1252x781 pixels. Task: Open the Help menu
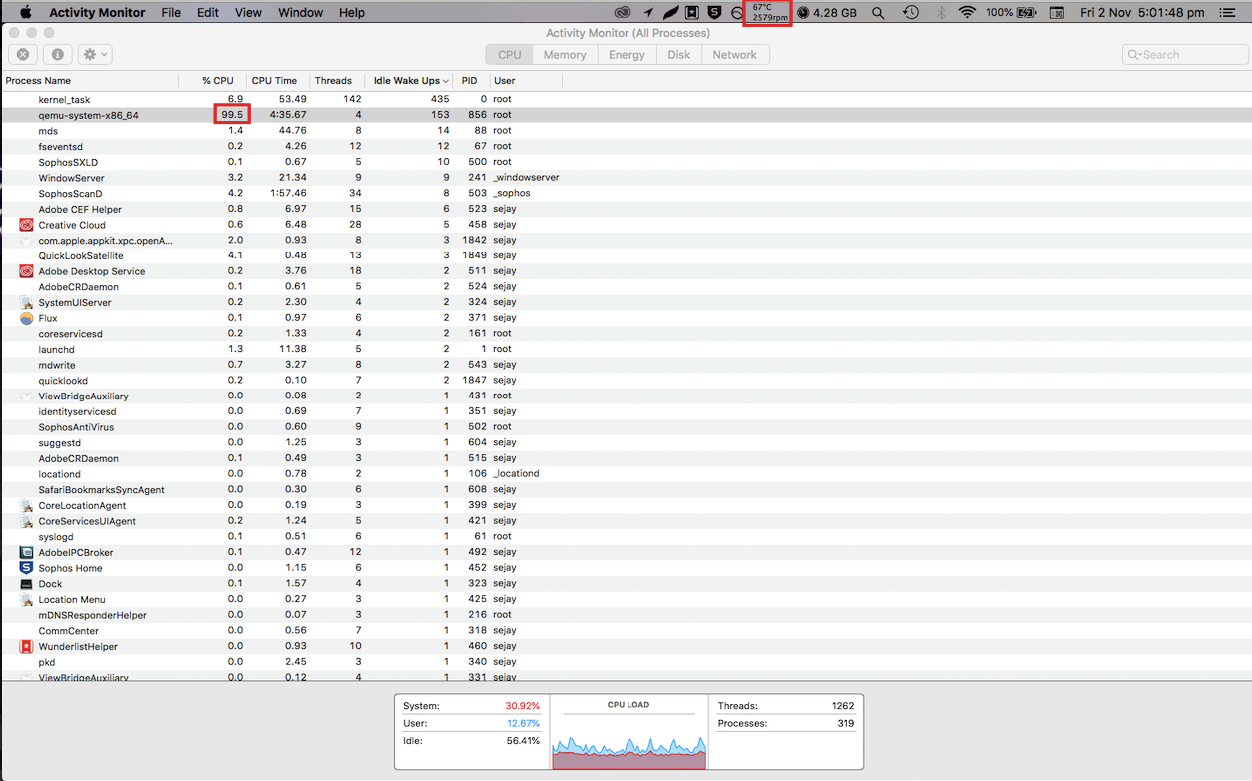pos(352,12)
